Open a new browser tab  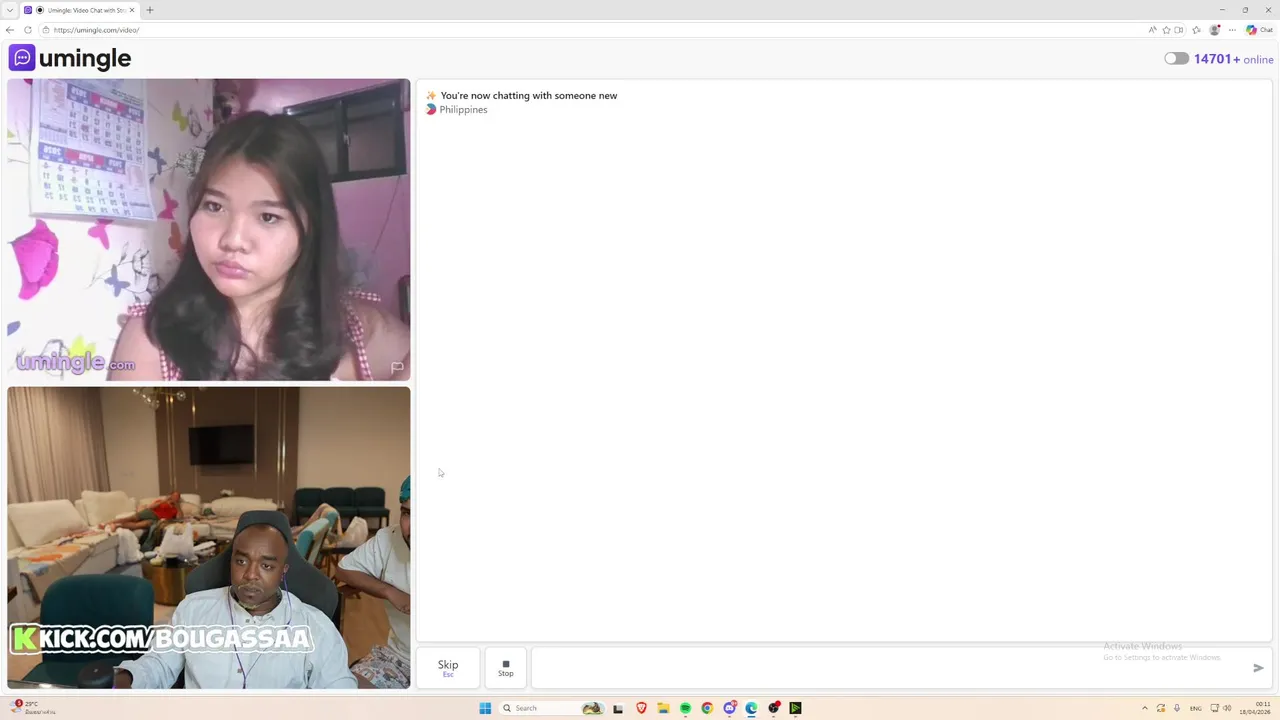tap(150, 10)
